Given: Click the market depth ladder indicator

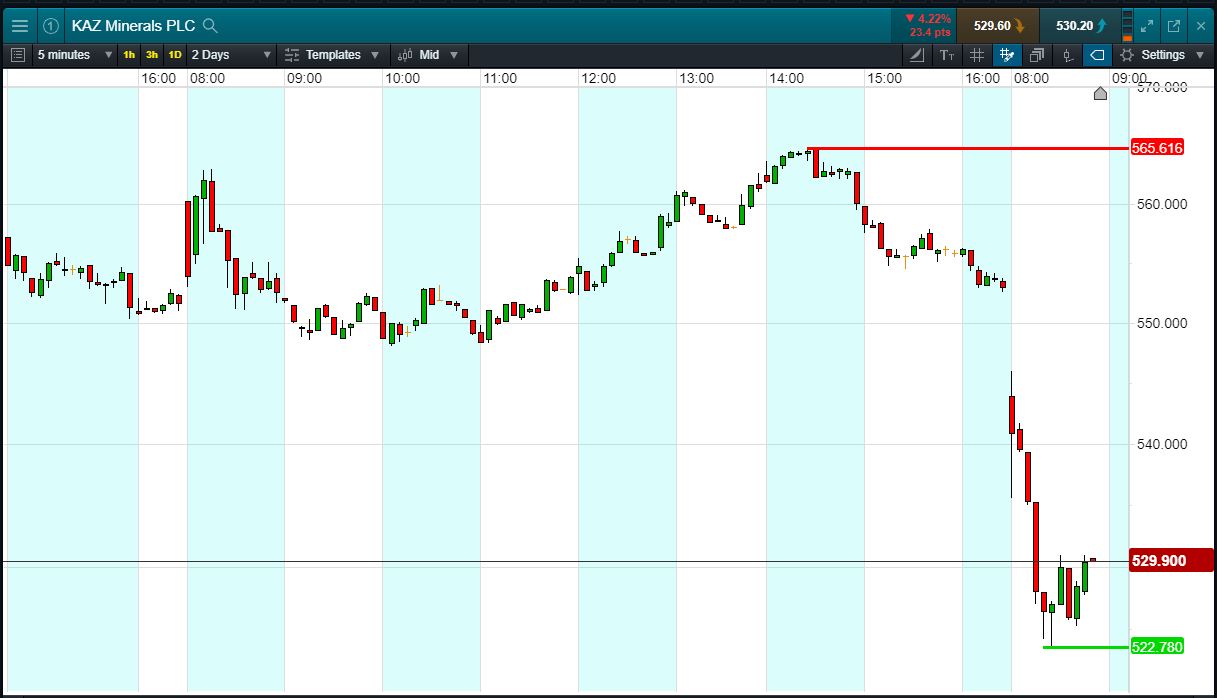Looking at the screenshot, I should (x=1128, y=26).
